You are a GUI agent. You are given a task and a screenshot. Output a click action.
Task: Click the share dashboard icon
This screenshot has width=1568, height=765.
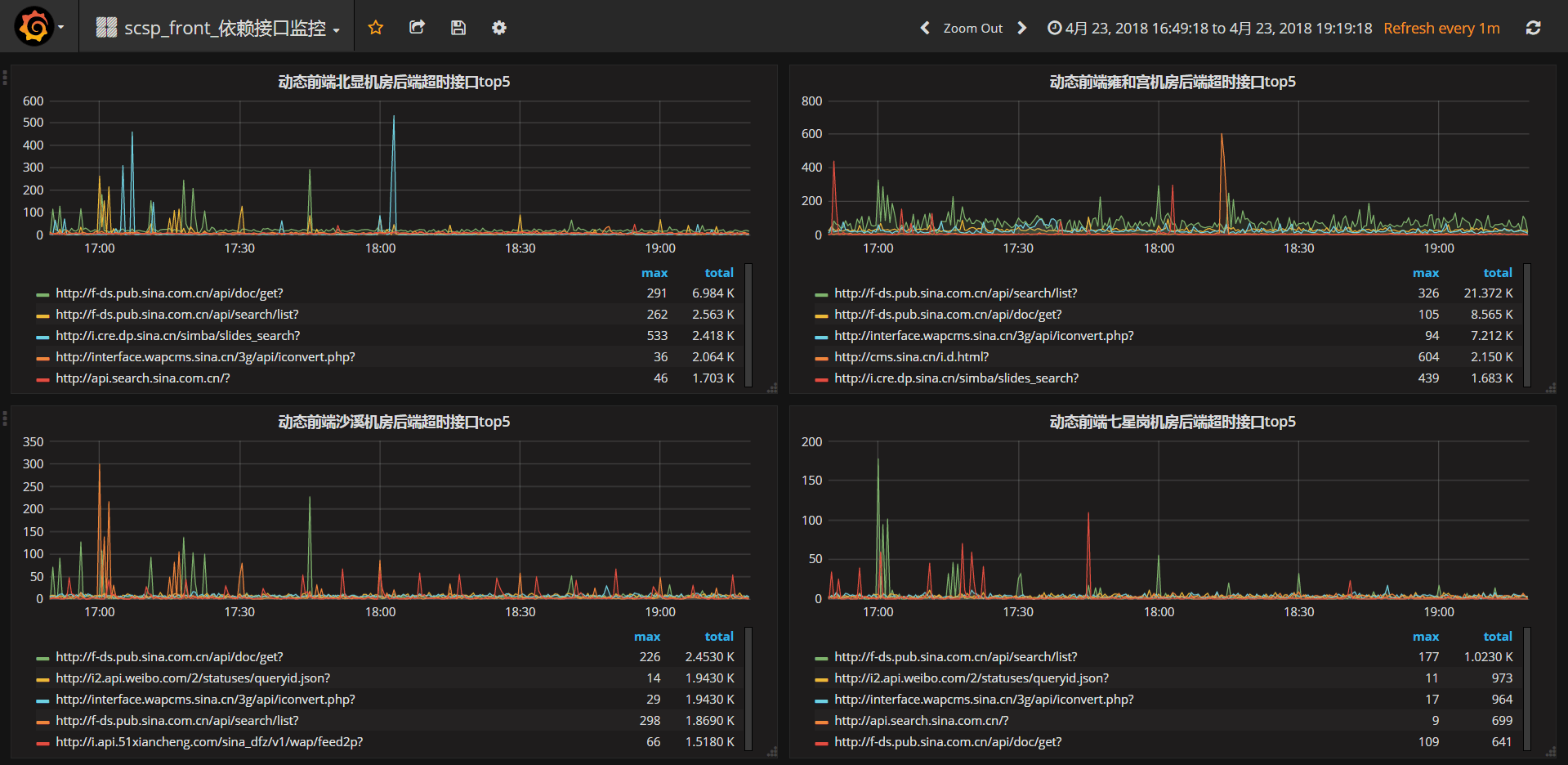(417, 28)
